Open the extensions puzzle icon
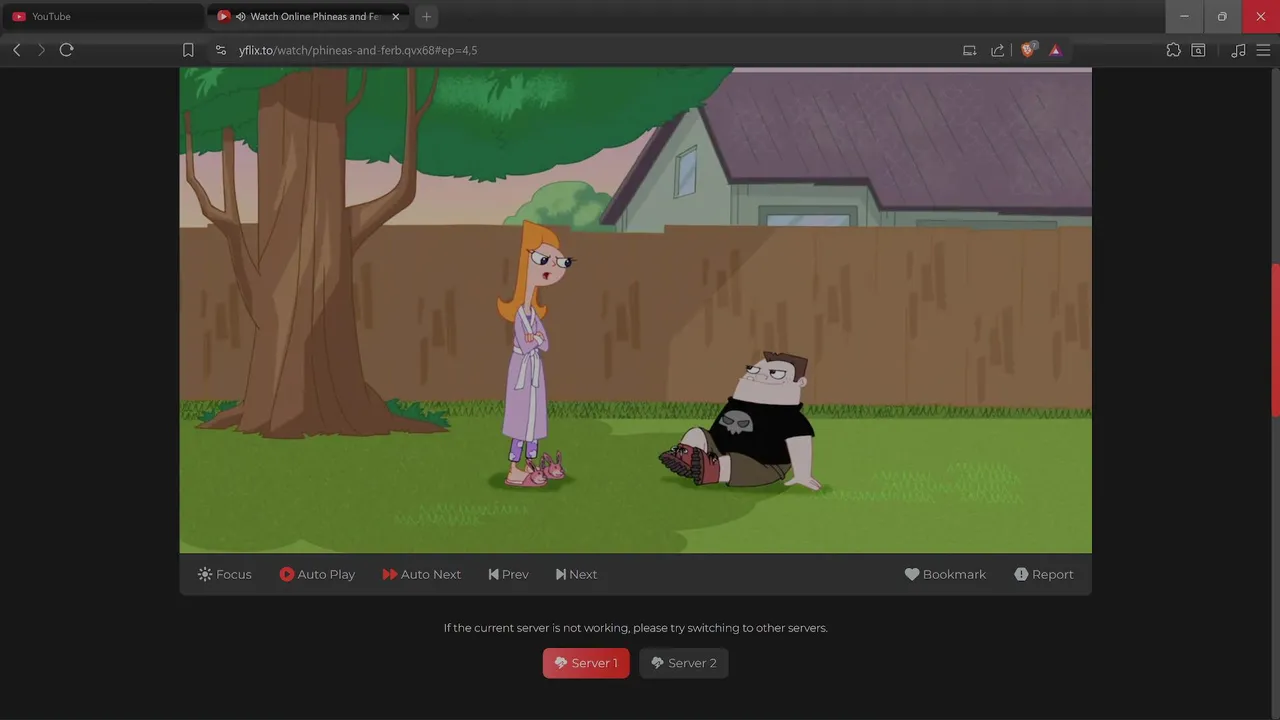 (1173, 50)
